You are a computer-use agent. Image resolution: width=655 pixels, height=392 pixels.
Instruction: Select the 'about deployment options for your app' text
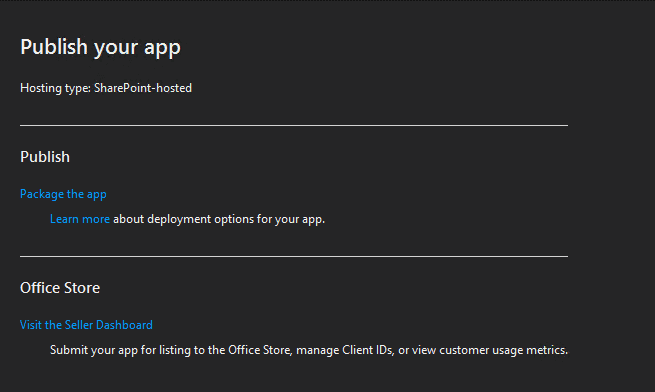(219, 219)
